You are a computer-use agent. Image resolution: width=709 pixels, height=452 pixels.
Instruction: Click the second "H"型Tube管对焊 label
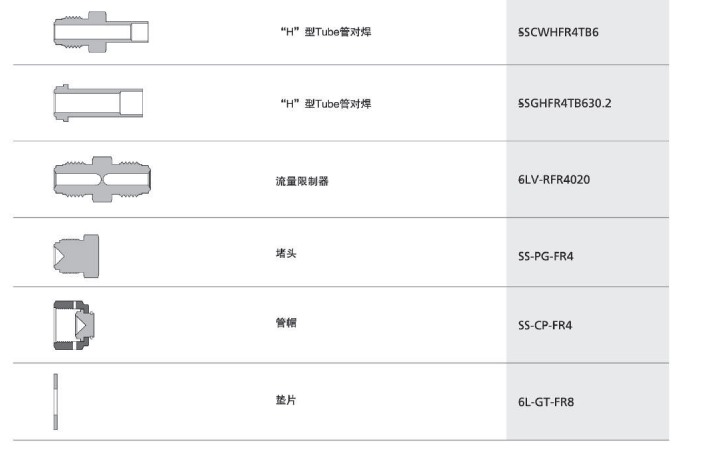[326, 104]
